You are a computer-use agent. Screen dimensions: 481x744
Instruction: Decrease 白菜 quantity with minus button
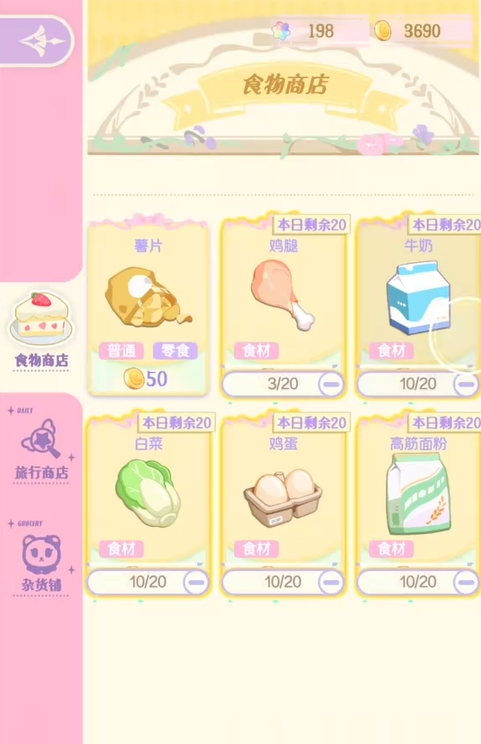[x=196, y=582]
